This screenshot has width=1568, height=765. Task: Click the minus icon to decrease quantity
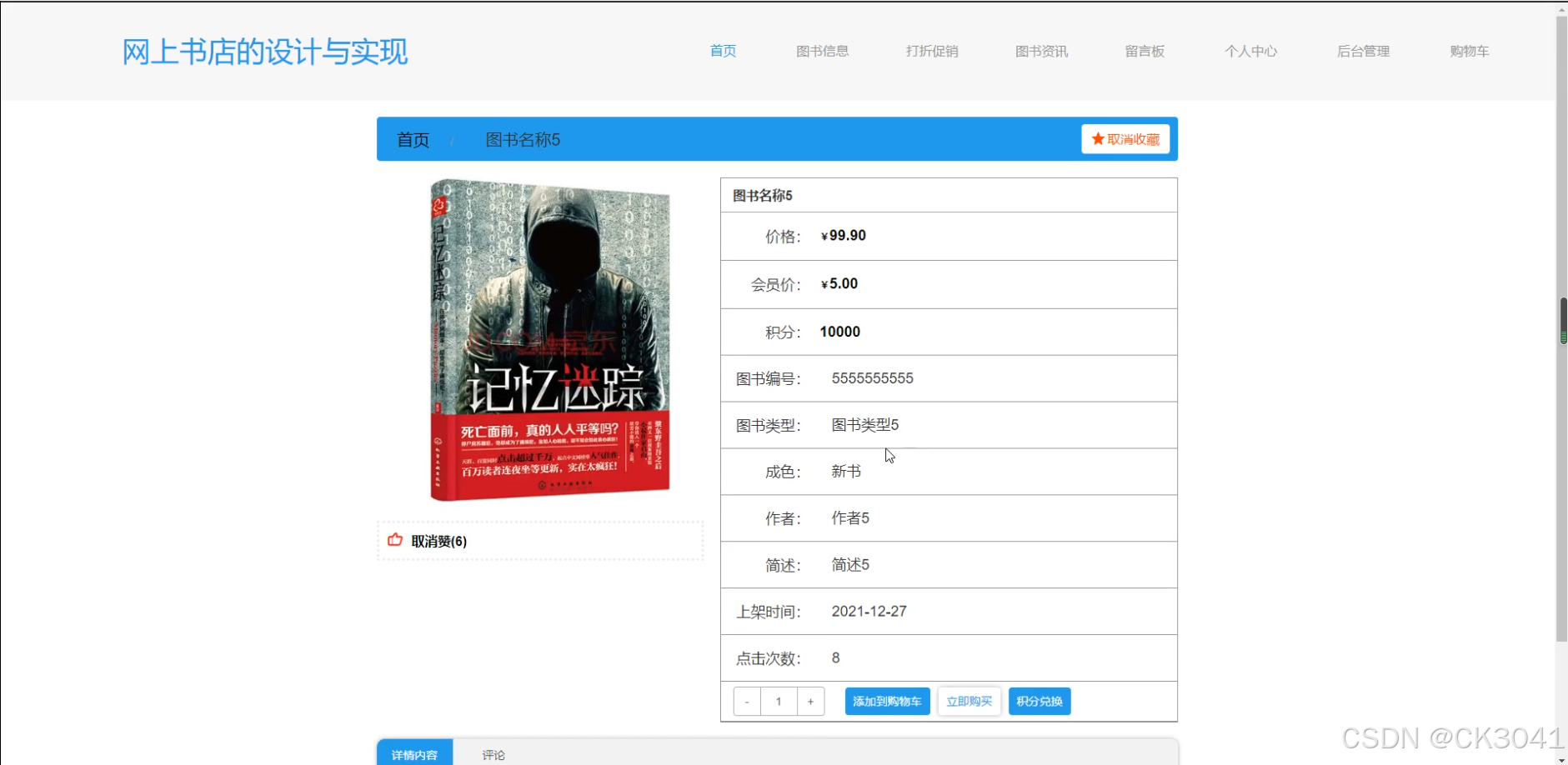point(747,701)
